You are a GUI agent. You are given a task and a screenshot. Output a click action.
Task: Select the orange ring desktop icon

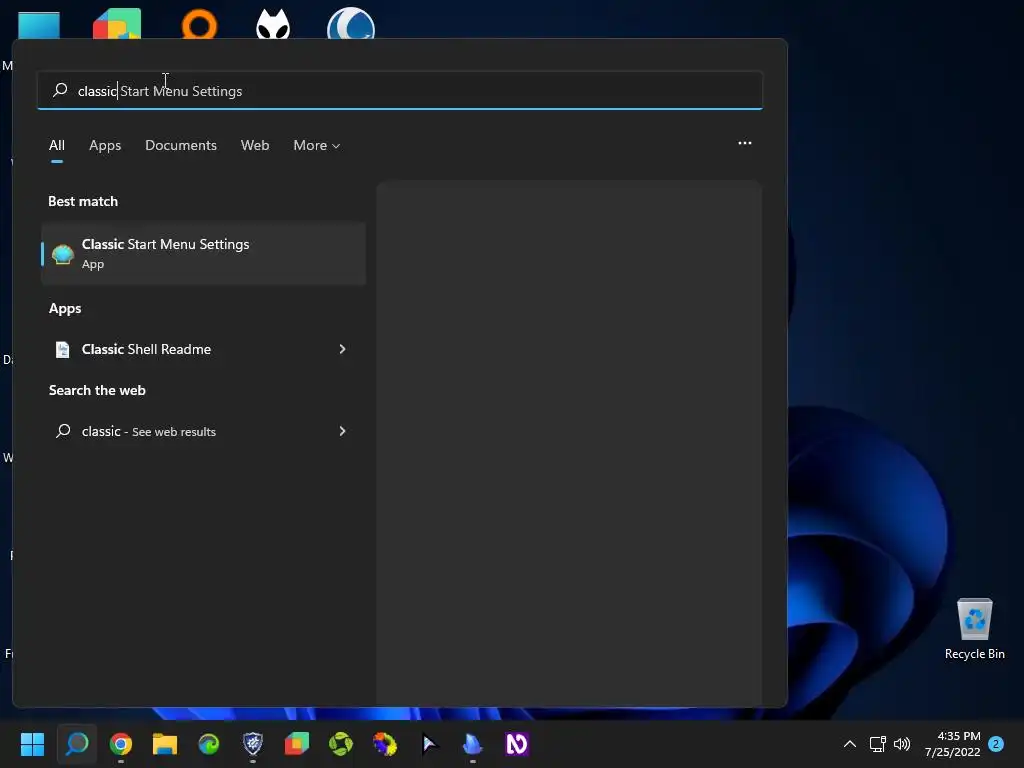point(199,24)
